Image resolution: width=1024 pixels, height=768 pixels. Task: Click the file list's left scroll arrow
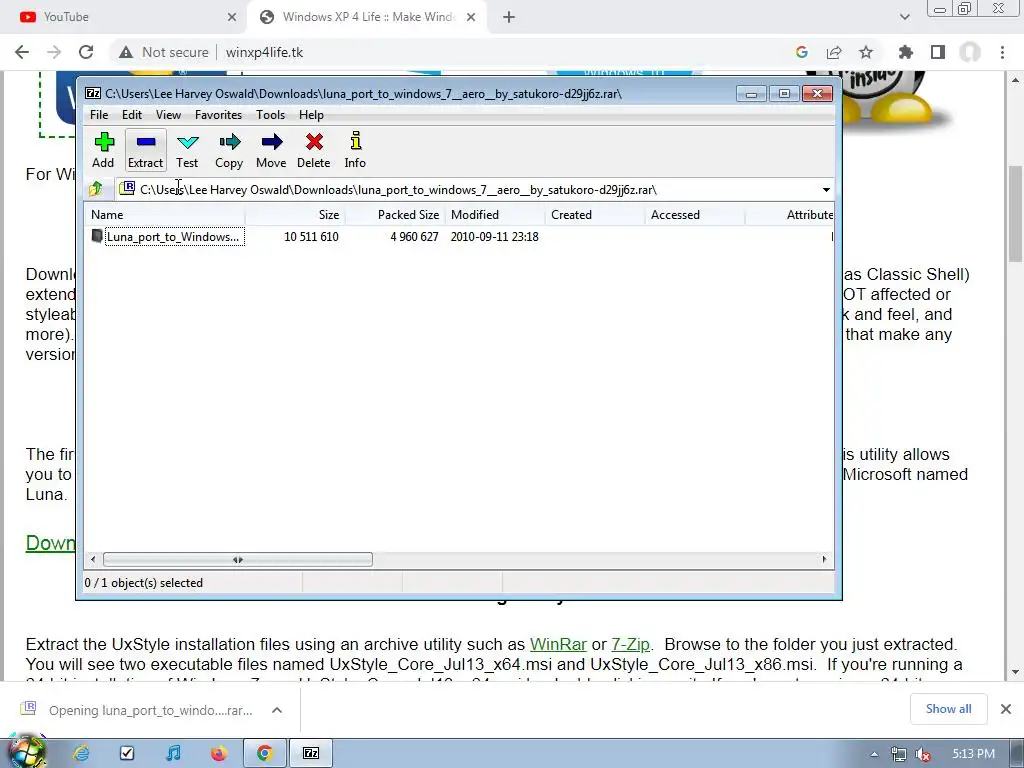93,560
